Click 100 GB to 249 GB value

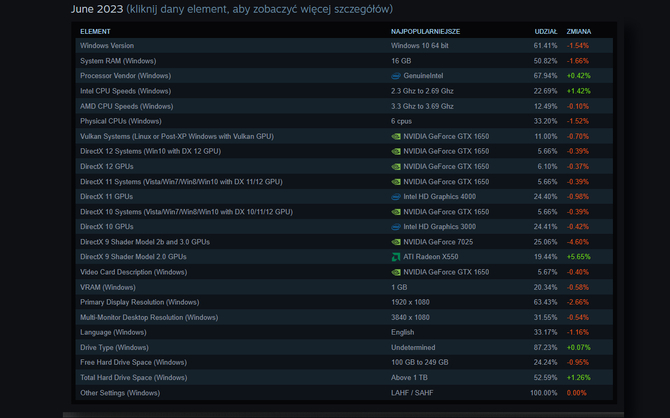pos(420,362)
